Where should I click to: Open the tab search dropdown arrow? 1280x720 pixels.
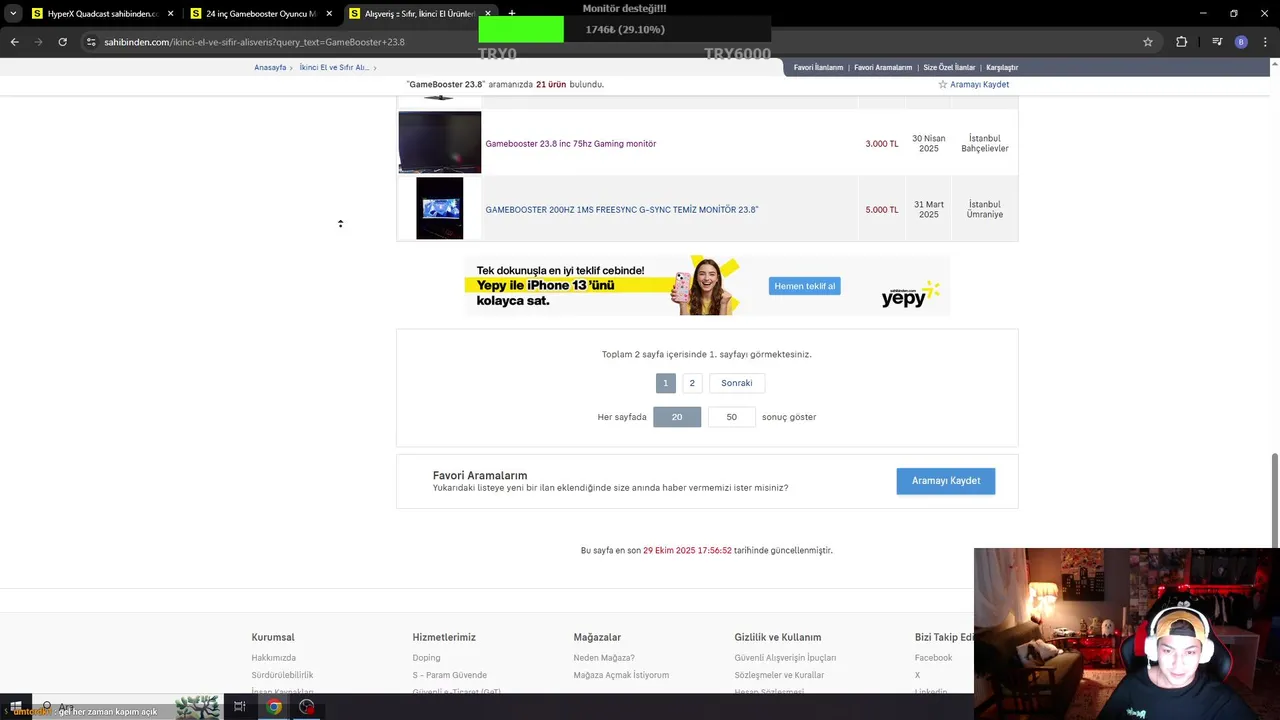[13, 14]
